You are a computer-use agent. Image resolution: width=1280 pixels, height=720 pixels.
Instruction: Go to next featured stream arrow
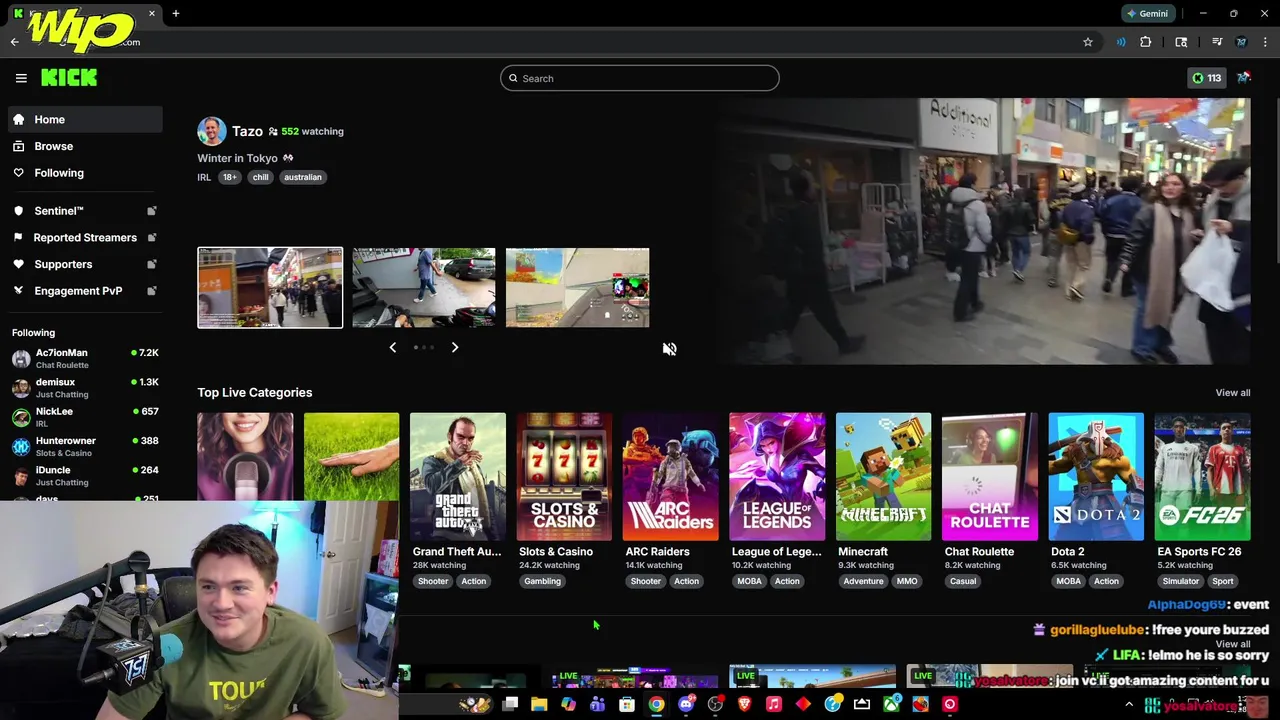[455, 347]
